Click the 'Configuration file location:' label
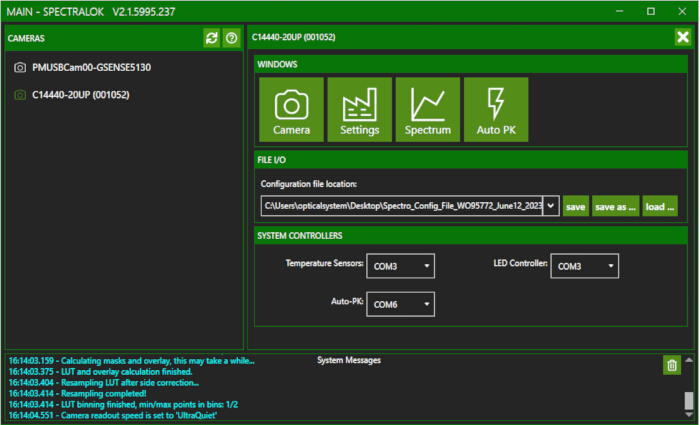This screenshot has height=425, width=700. [x=308, y=184]
